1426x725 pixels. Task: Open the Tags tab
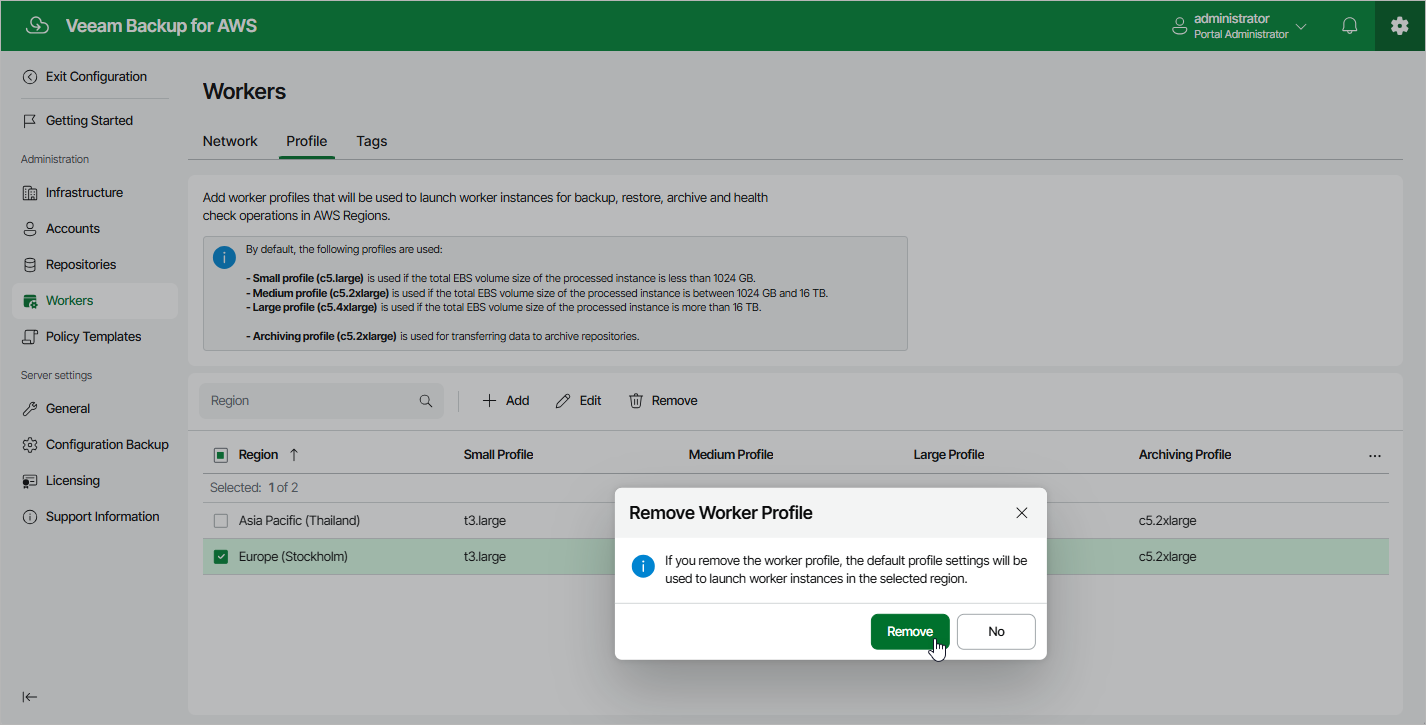coord(372,141)
